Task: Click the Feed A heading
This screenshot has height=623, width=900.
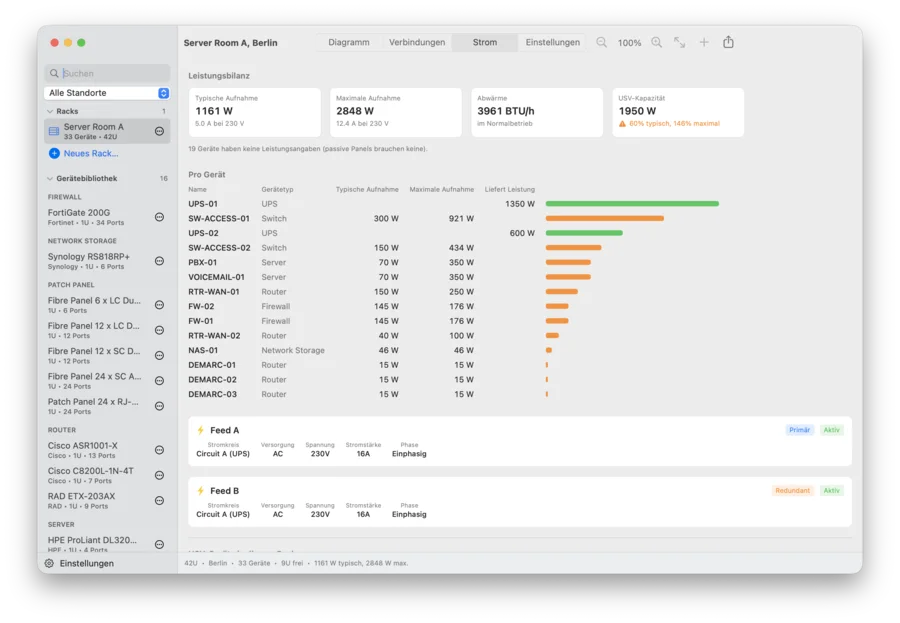Action: point(224,430)
